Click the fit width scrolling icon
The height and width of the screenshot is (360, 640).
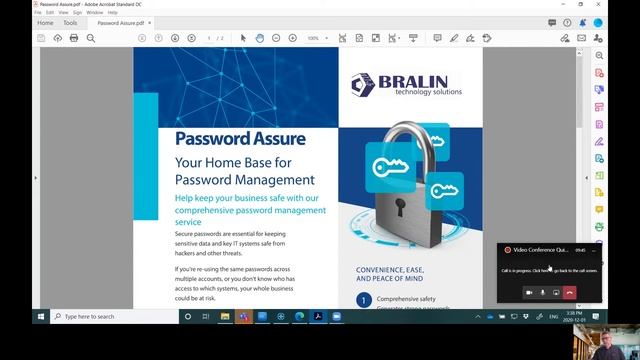coord(342,38)
